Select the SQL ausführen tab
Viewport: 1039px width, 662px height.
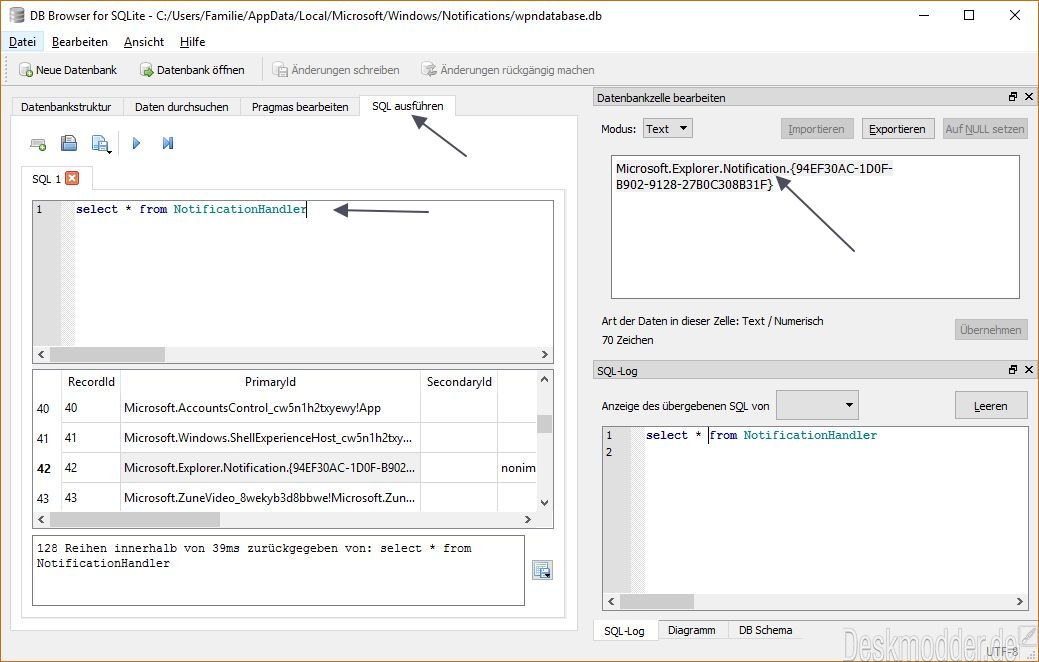coord(408,106)
